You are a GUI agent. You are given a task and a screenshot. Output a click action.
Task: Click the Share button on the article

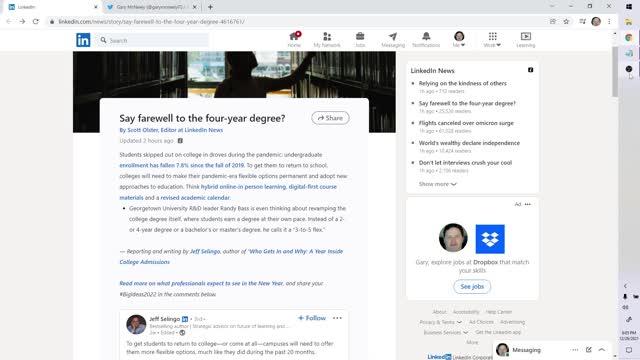[330, 118]
